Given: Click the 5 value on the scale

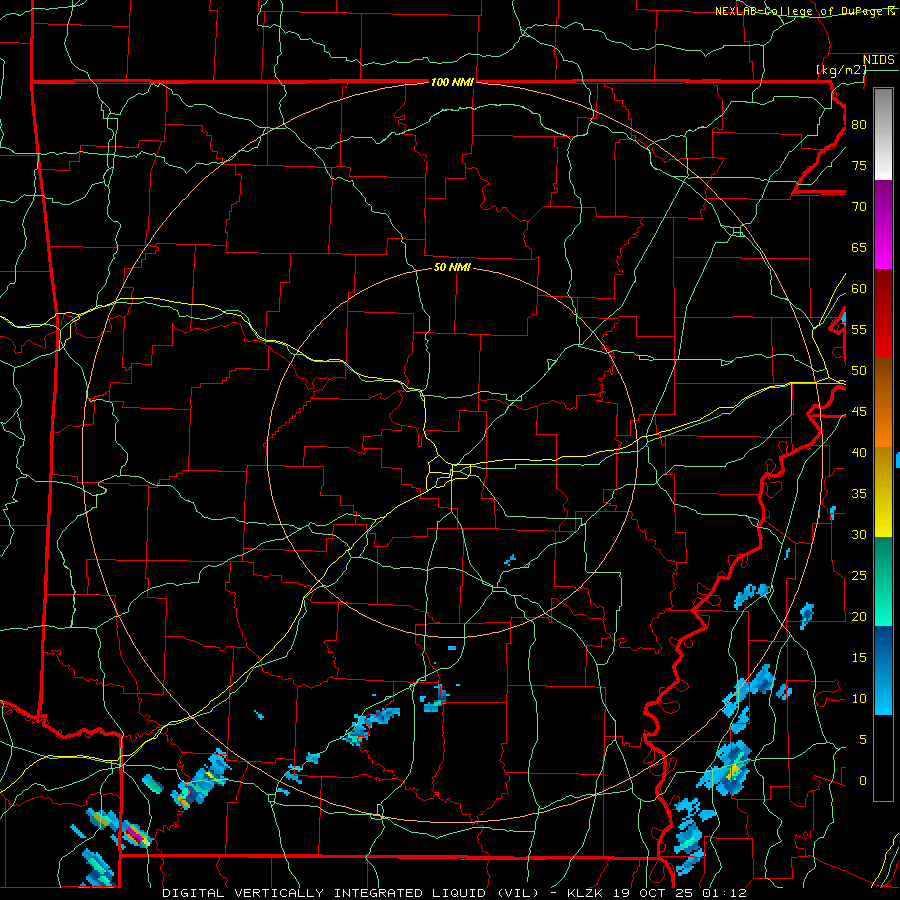Looking at the screenshot, I should pyautogui.click(x=863, y=740).
